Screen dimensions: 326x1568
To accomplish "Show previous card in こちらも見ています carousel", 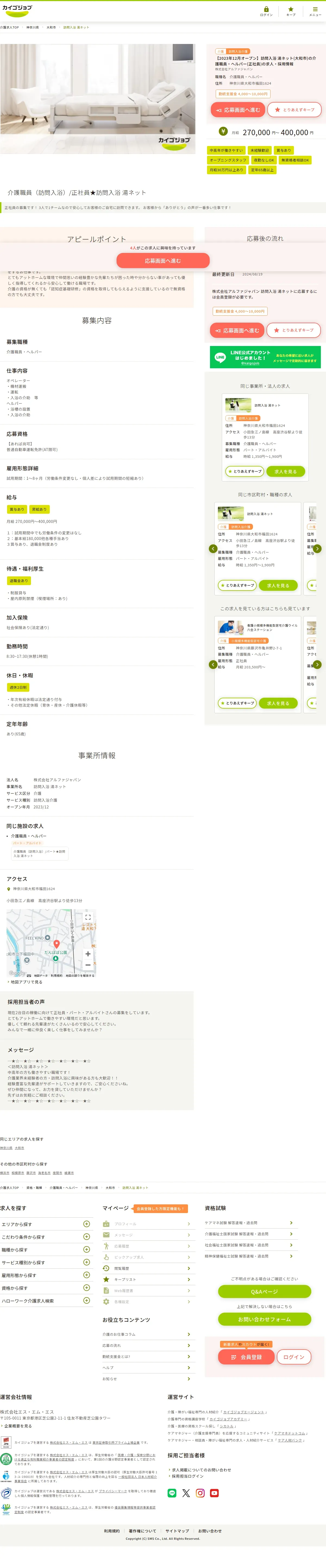I will 213,665.
